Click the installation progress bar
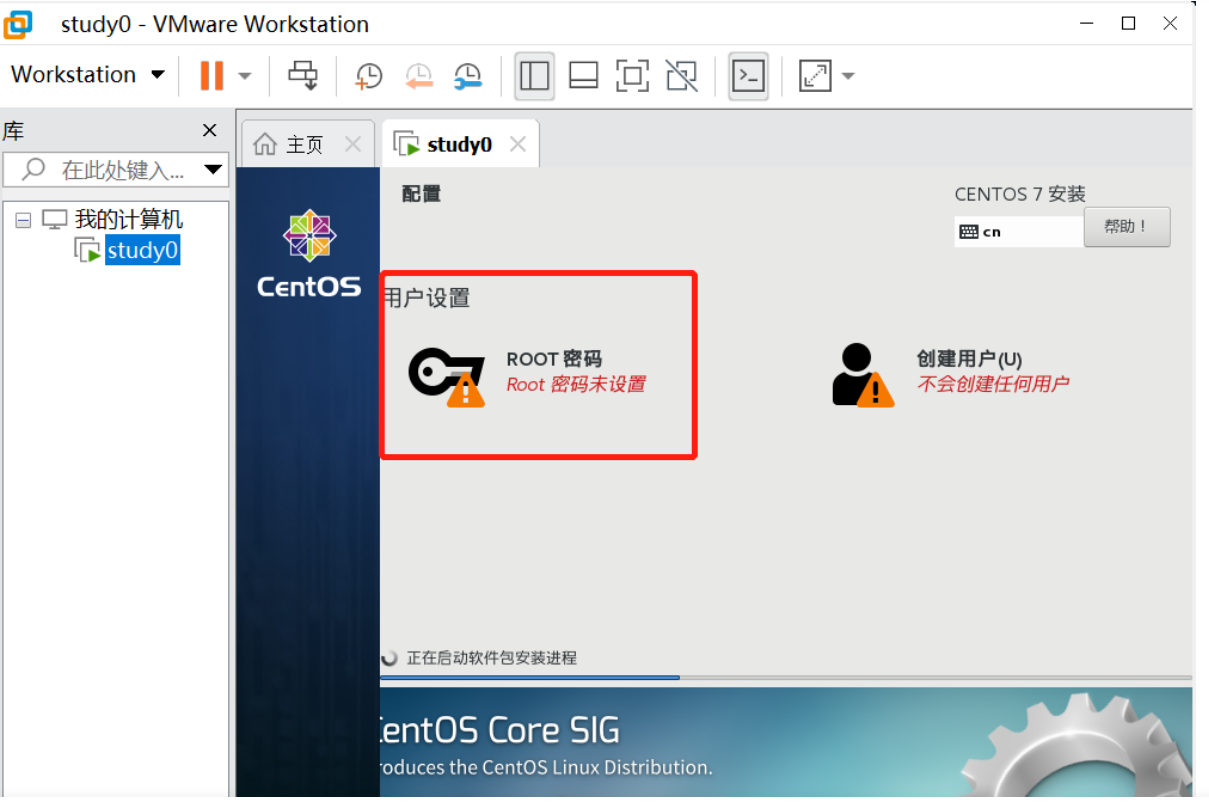 [786, 677]
